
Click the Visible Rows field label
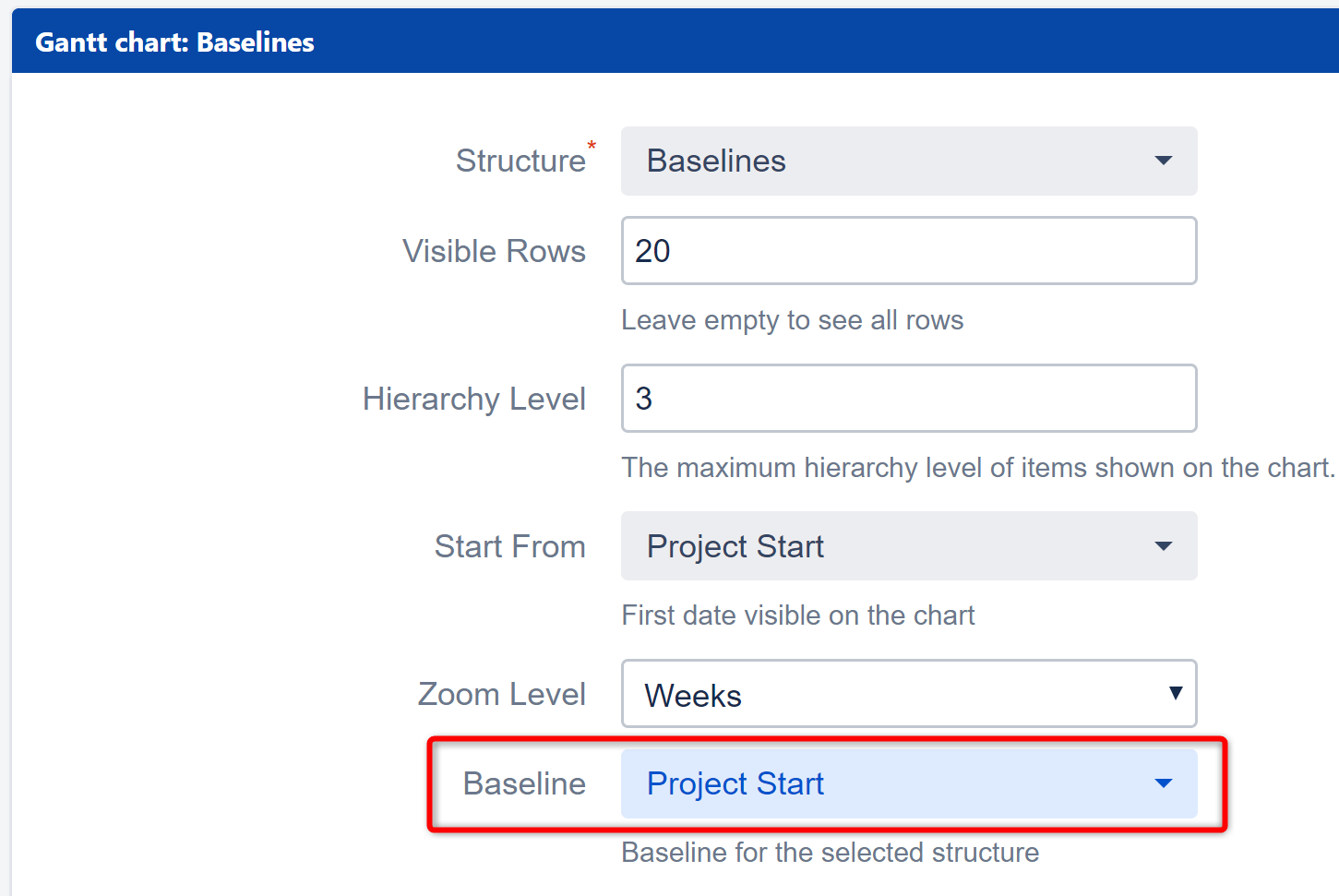[x=494, y=251]
